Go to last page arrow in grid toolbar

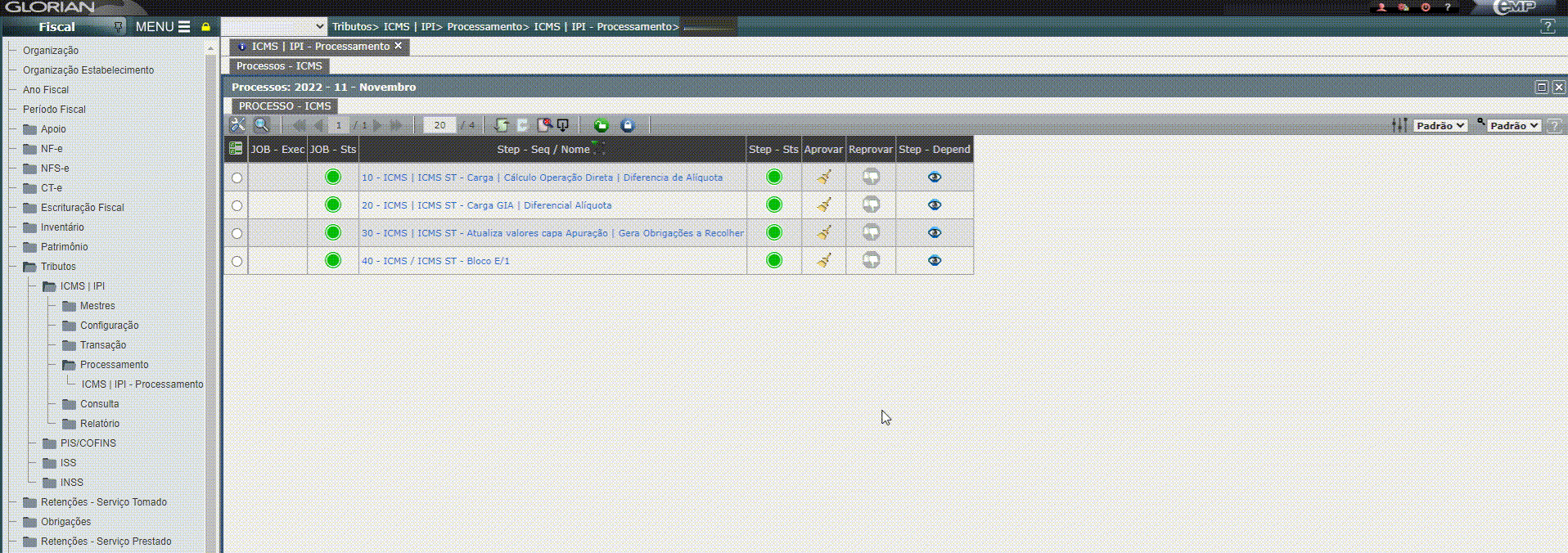coord(396,125)
